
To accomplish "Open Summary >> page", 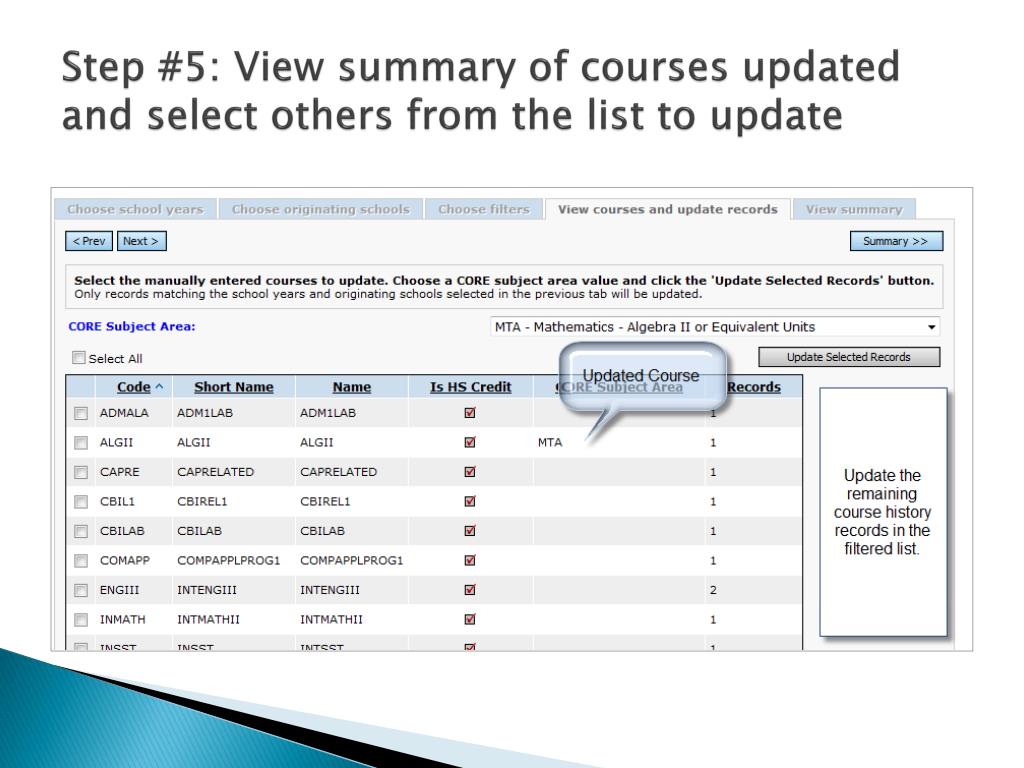I will [896, 241].
